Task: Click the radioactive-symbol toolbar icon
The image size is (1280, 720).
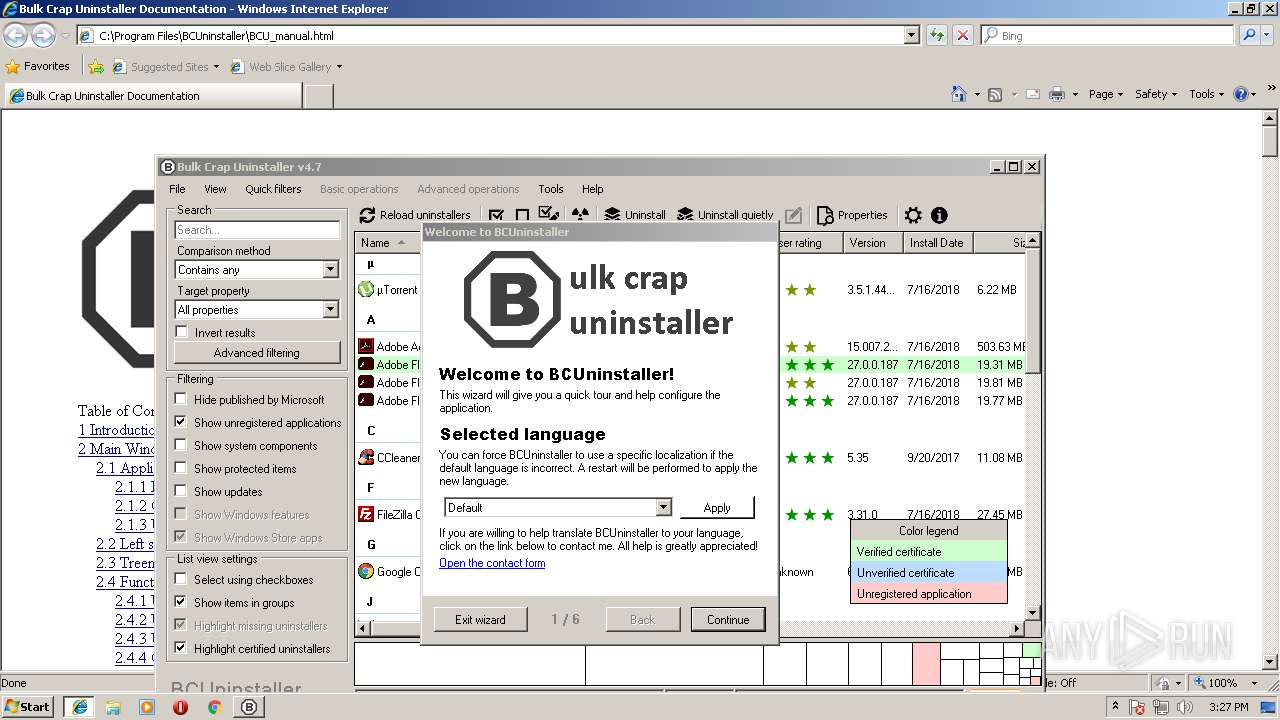Action: [580, 215]
